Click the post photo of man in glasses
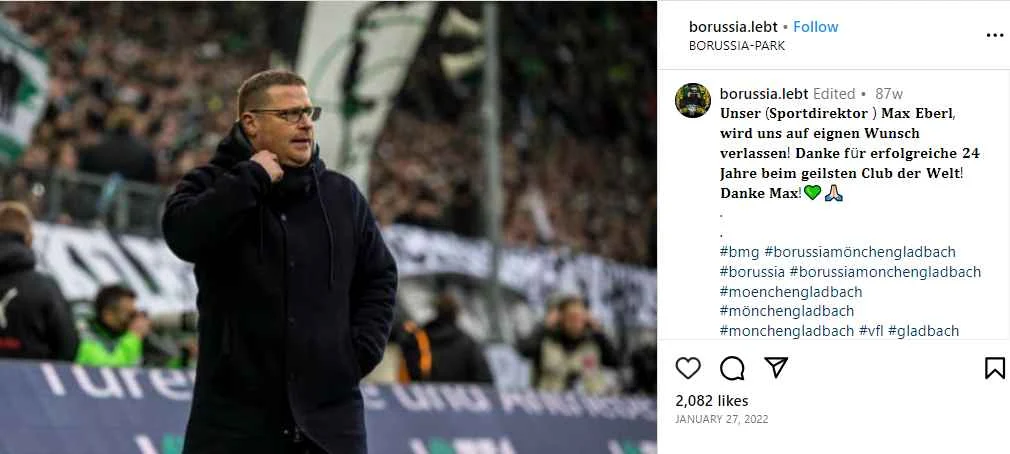1010x454 pixels. [329, 227]
